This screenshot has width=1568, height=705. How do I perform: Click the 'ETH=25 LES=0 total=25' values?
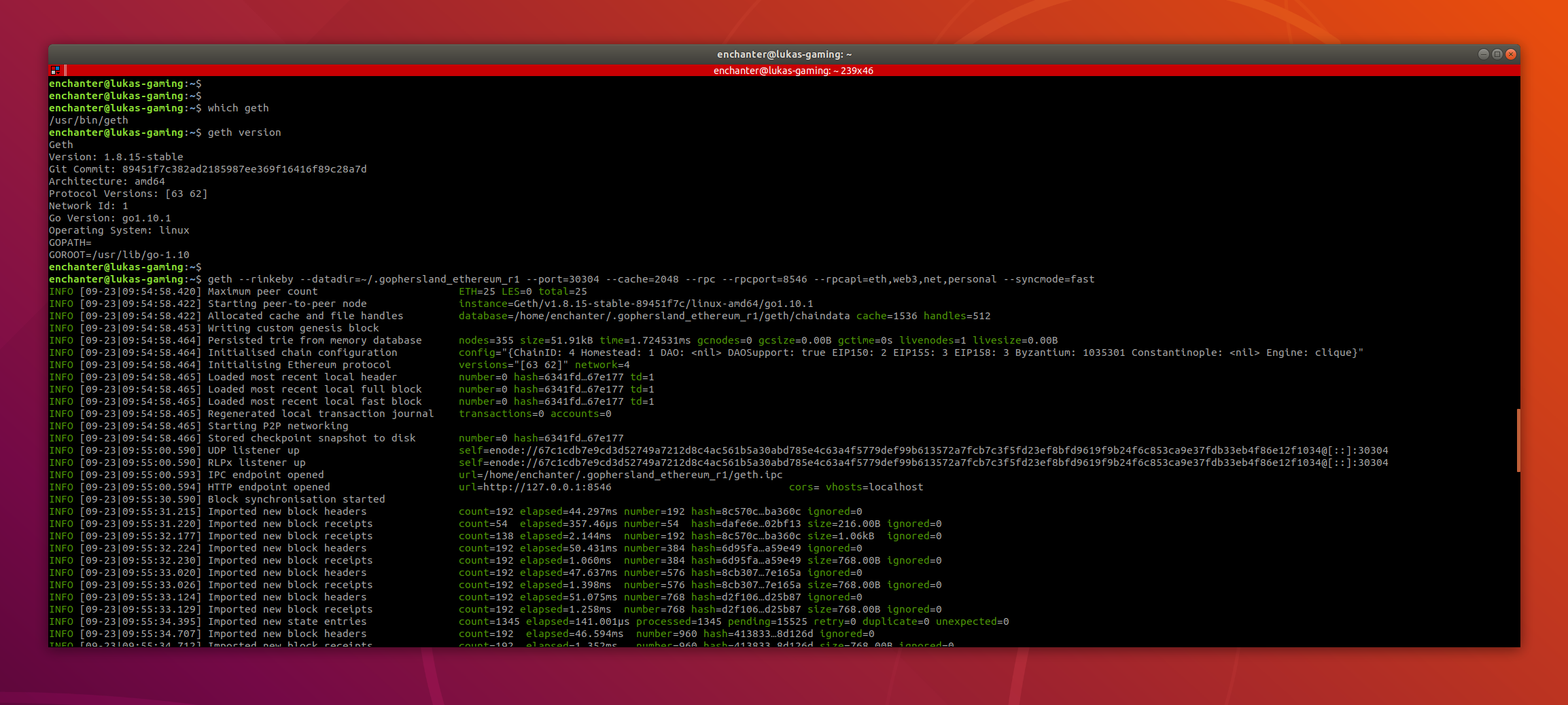523,291
